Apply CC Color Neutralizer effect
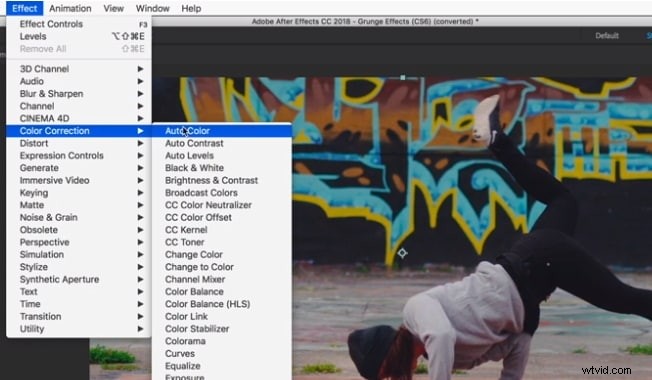The width and height of the screenshot is (652, 380). [222, 205]
